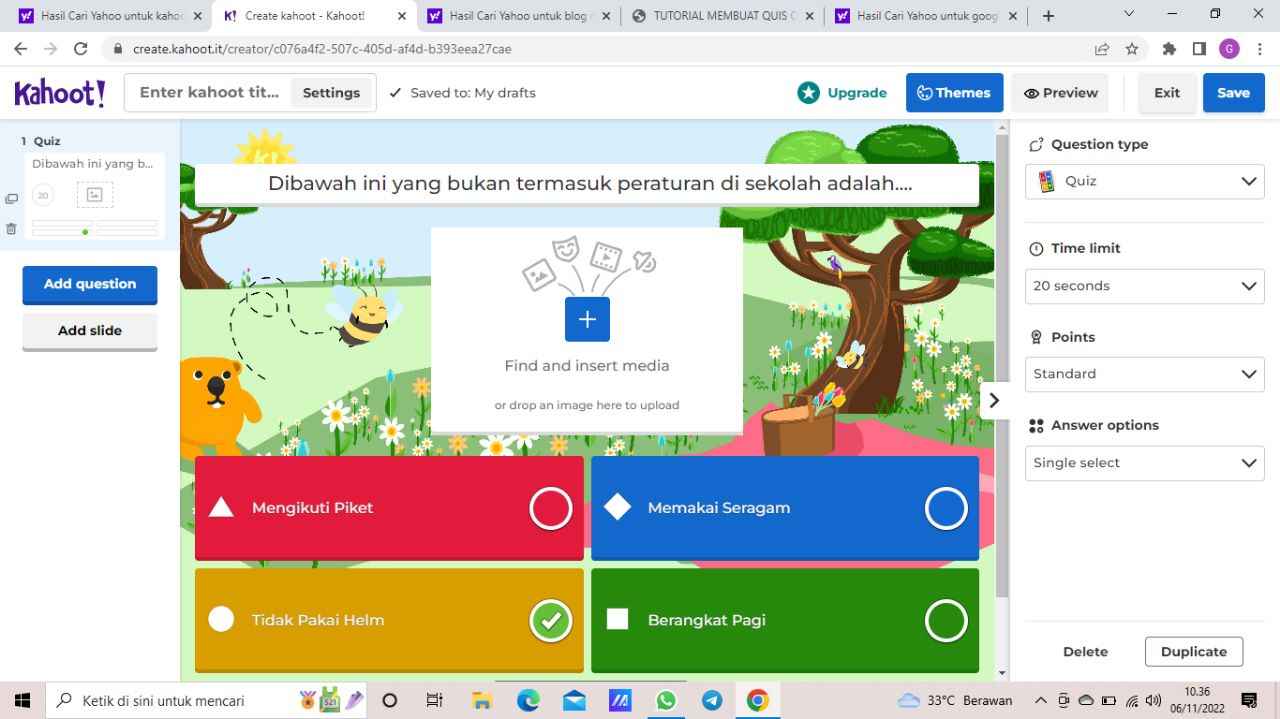Click the trash icon beside the question thumbnail

11,229
